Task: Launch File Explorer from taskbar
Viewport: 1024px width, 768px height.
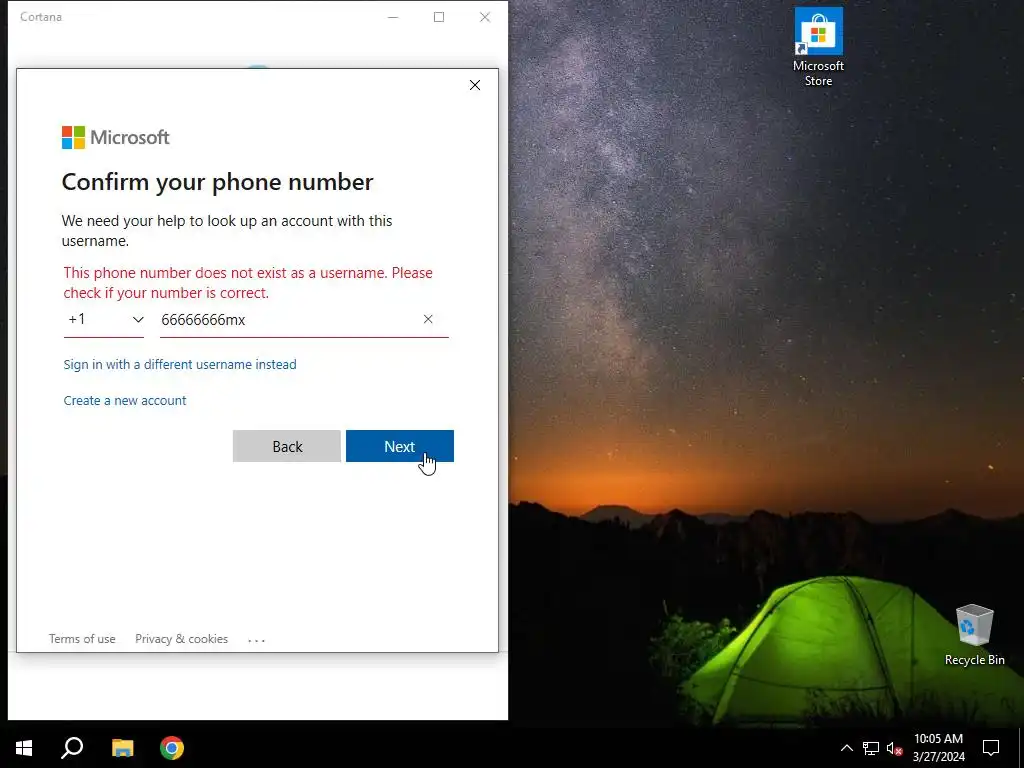Action: [122, 748]
